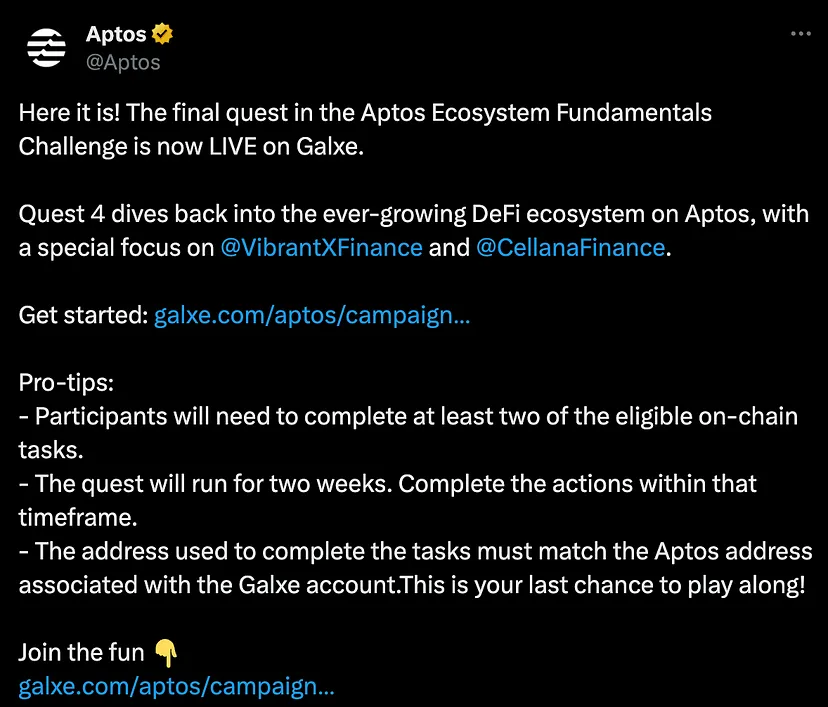Click the gold verified badge beside Aptos
Viewport: 828px width, 707px height.
(162, 34)
